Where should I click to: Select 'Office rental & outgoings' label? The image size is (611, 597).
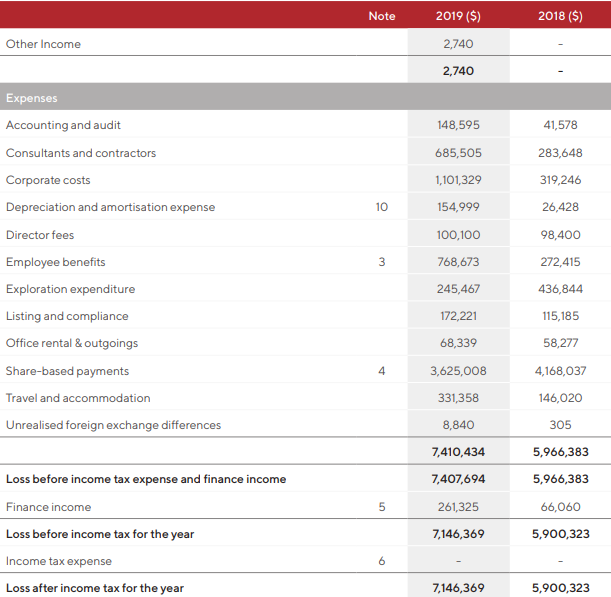tap(72, 343)
